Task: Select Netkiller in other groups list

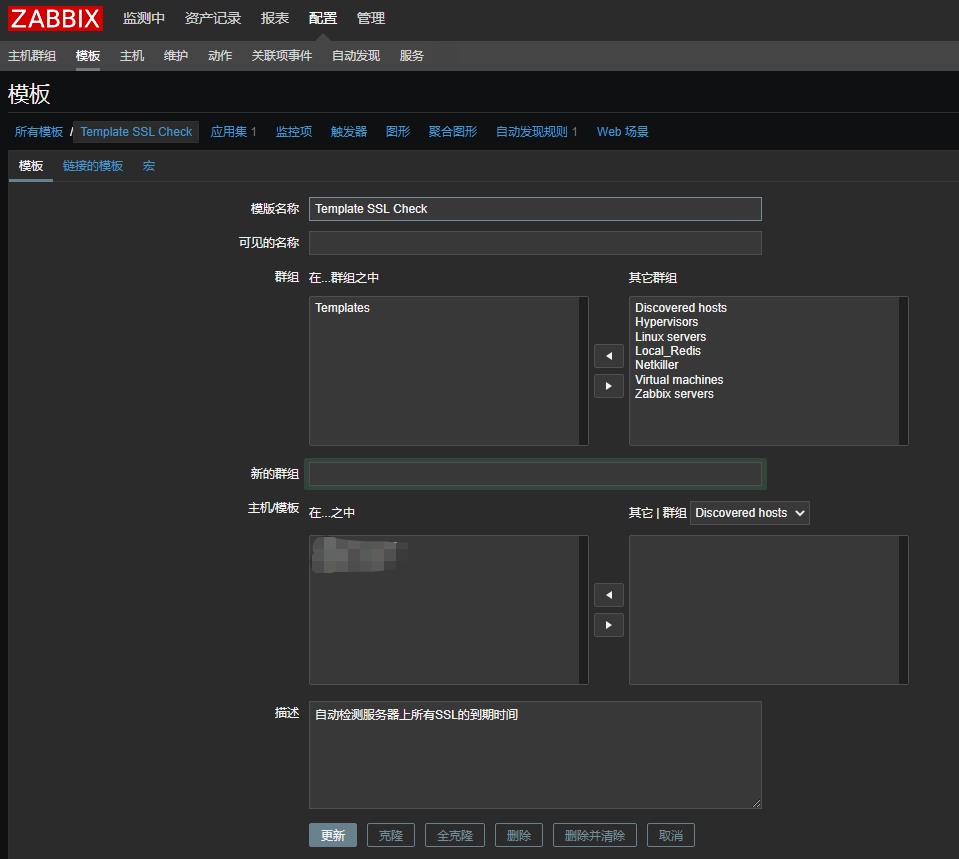Action: (x=656, y=365)
